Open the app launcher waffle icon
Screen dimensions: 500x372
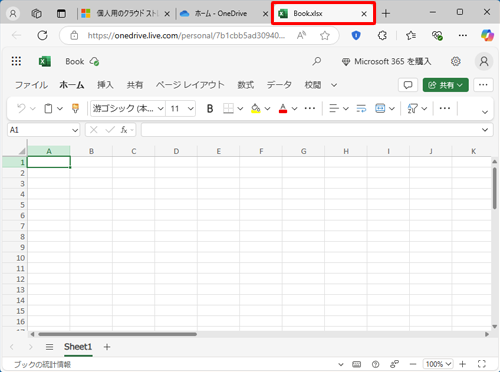[x=16, y=61]
